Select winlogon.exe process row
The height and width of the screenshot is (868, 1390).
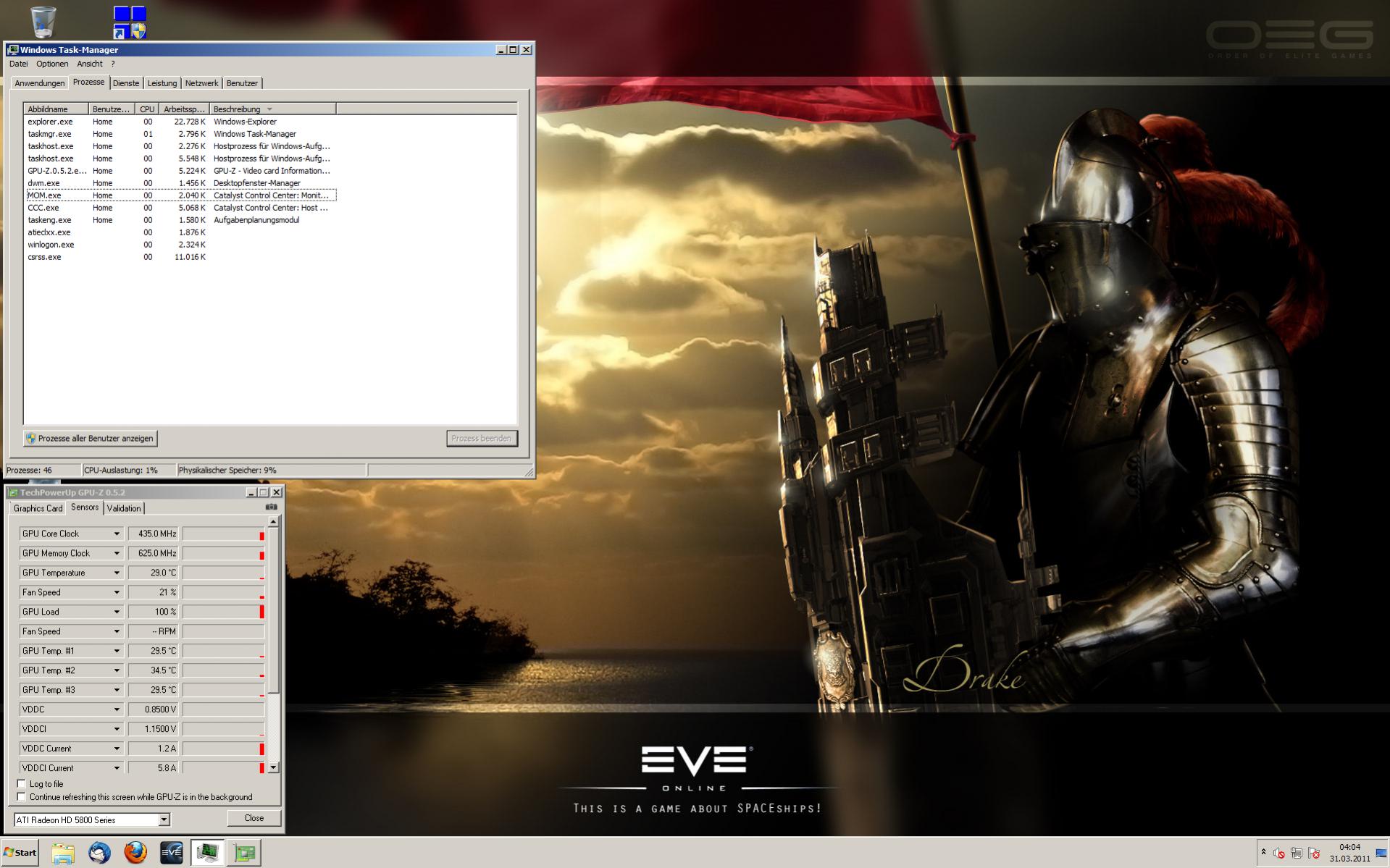[181, 245]
